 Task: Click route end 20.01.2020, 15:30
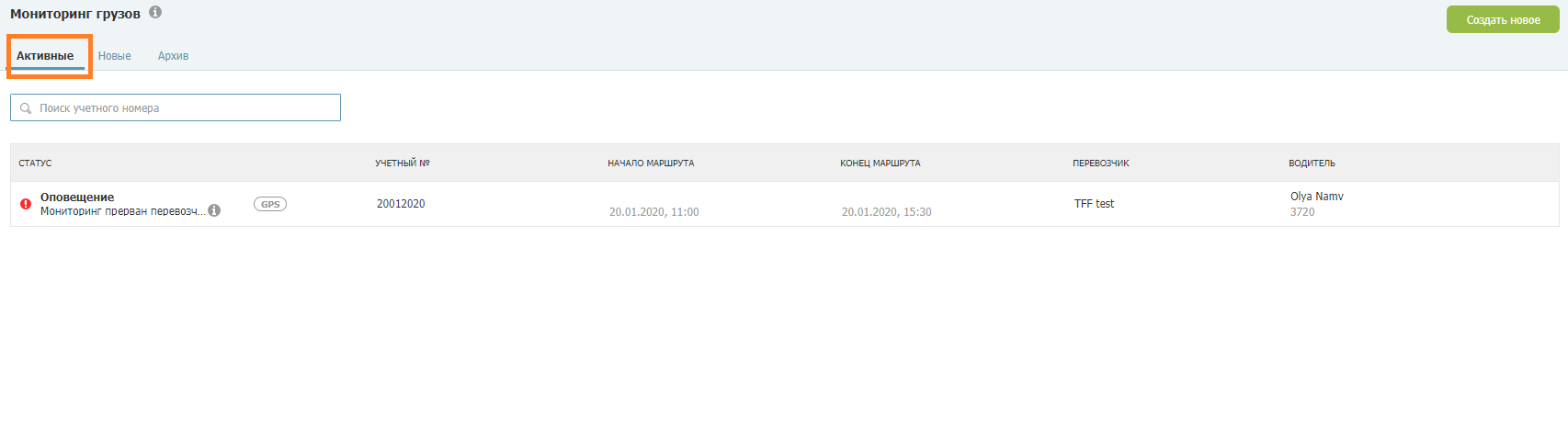tap(887, 212)
